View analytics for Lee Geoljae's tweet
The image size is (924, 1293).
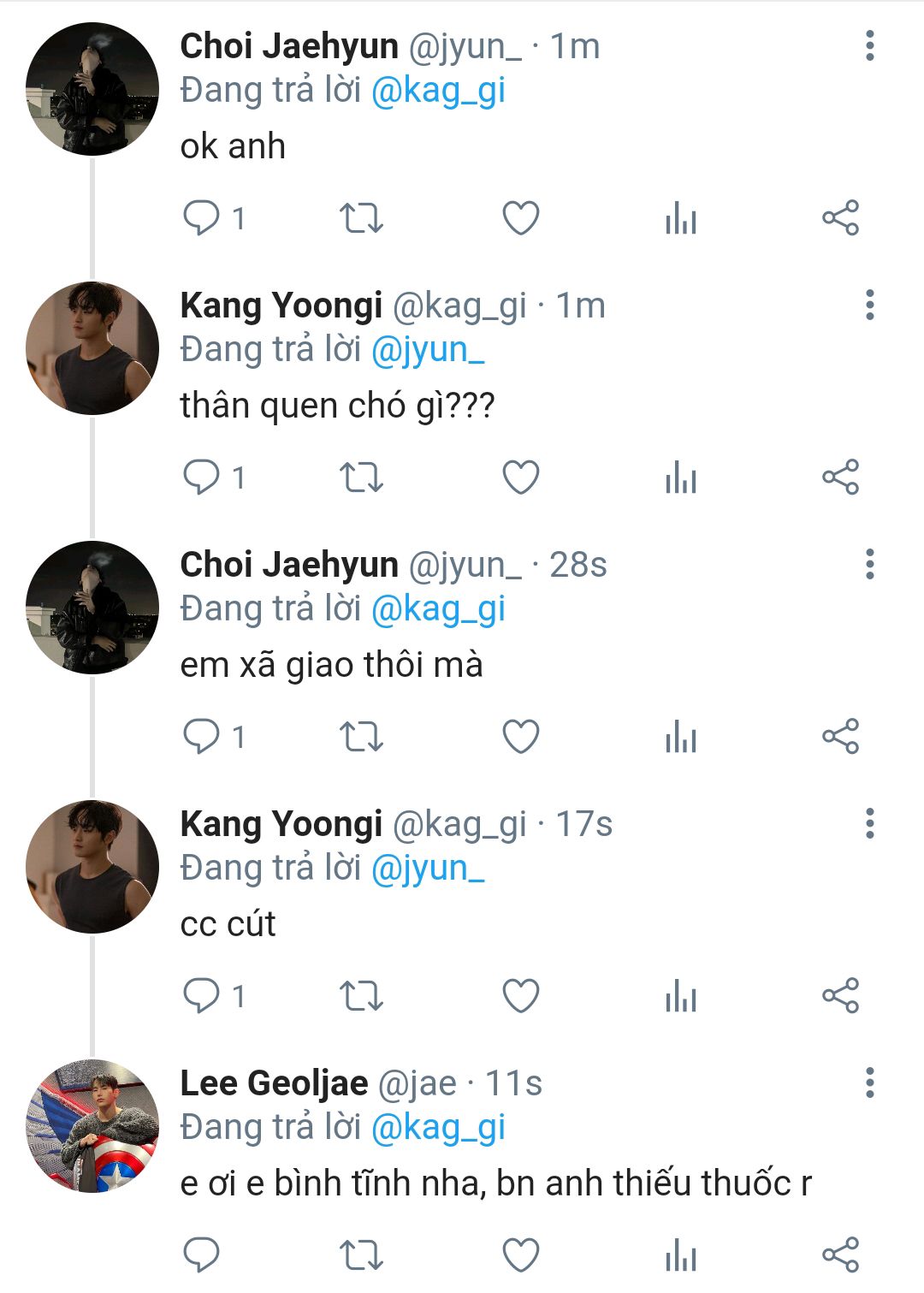[x=681, y=1255]
